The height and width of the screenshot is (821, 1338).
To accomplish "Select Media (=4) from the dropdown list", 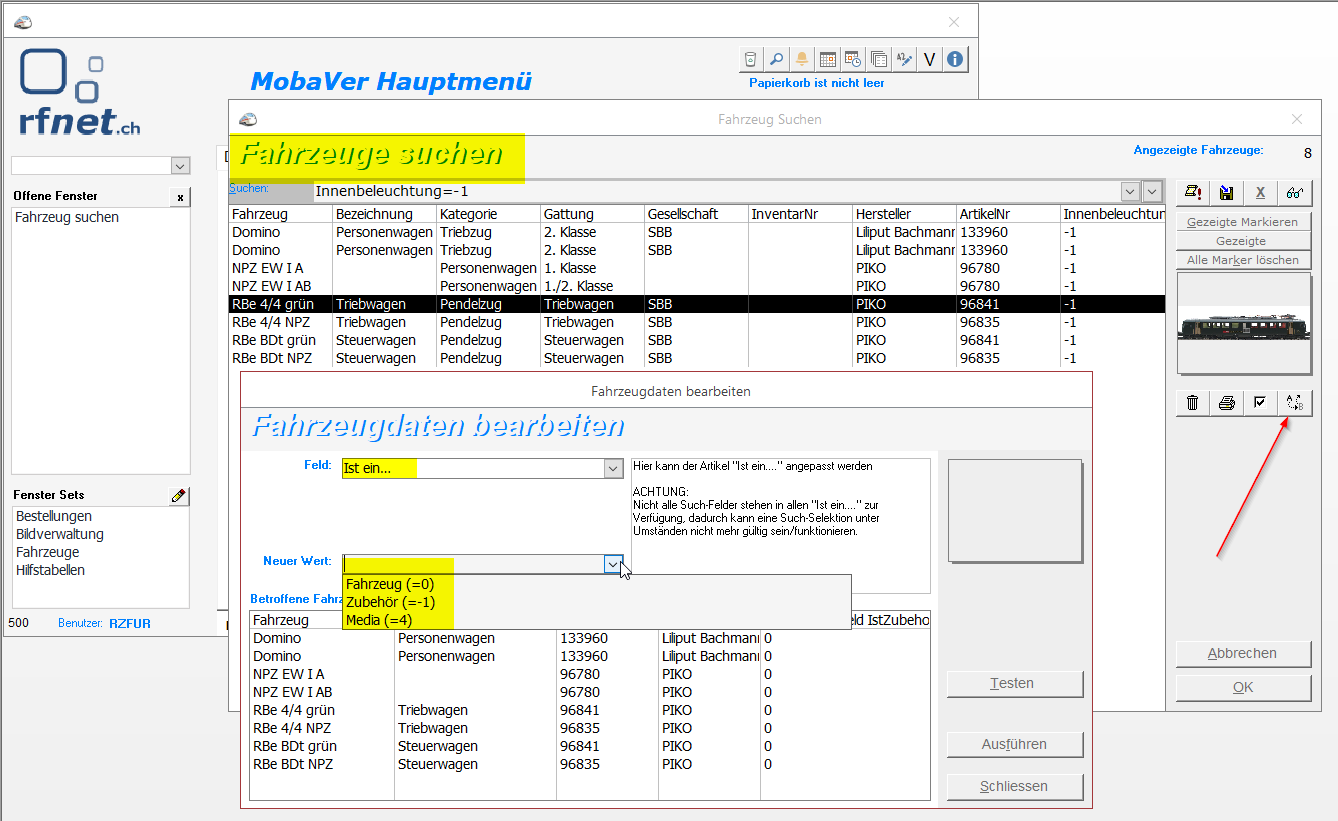I will click(596, 620).
